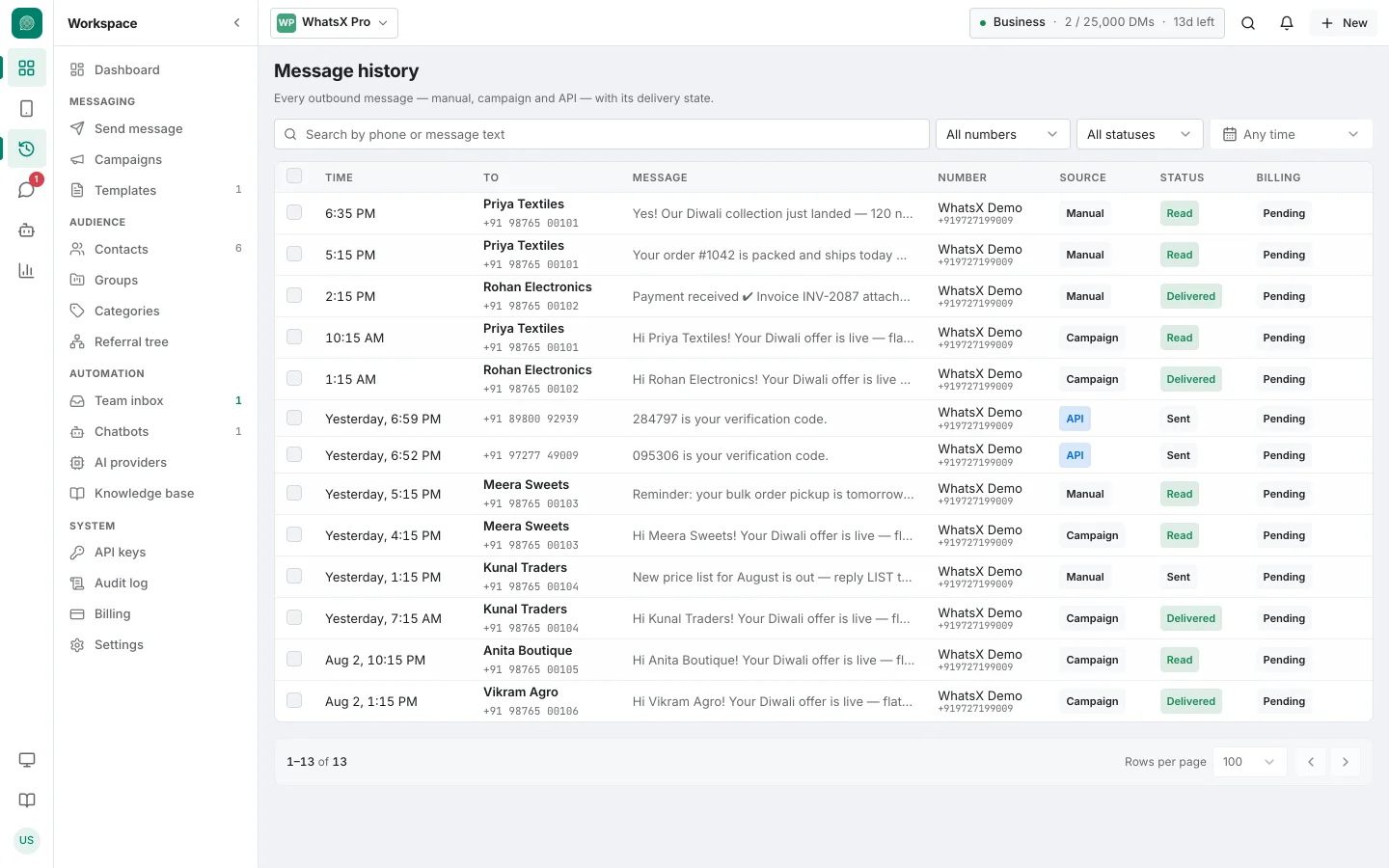Viewport: 1389px width, 868px height.
Task: Click the search magnifier icon in header
Action: pyautogui.click(x=1248, y=23)
